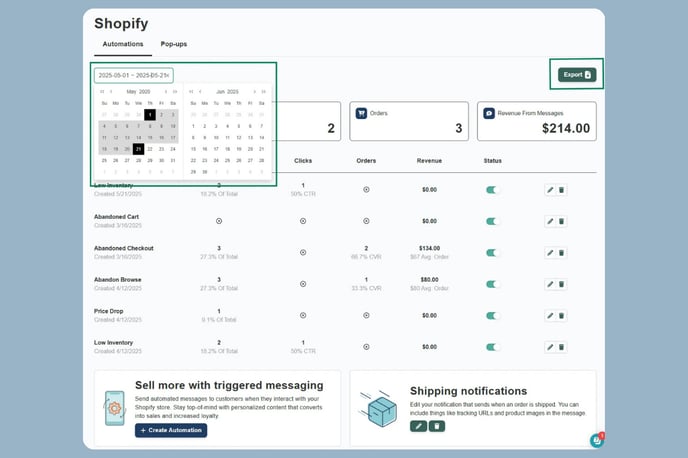
Task: Delete the Low Inventory automation created 5/21/2025
Action: 561,190
